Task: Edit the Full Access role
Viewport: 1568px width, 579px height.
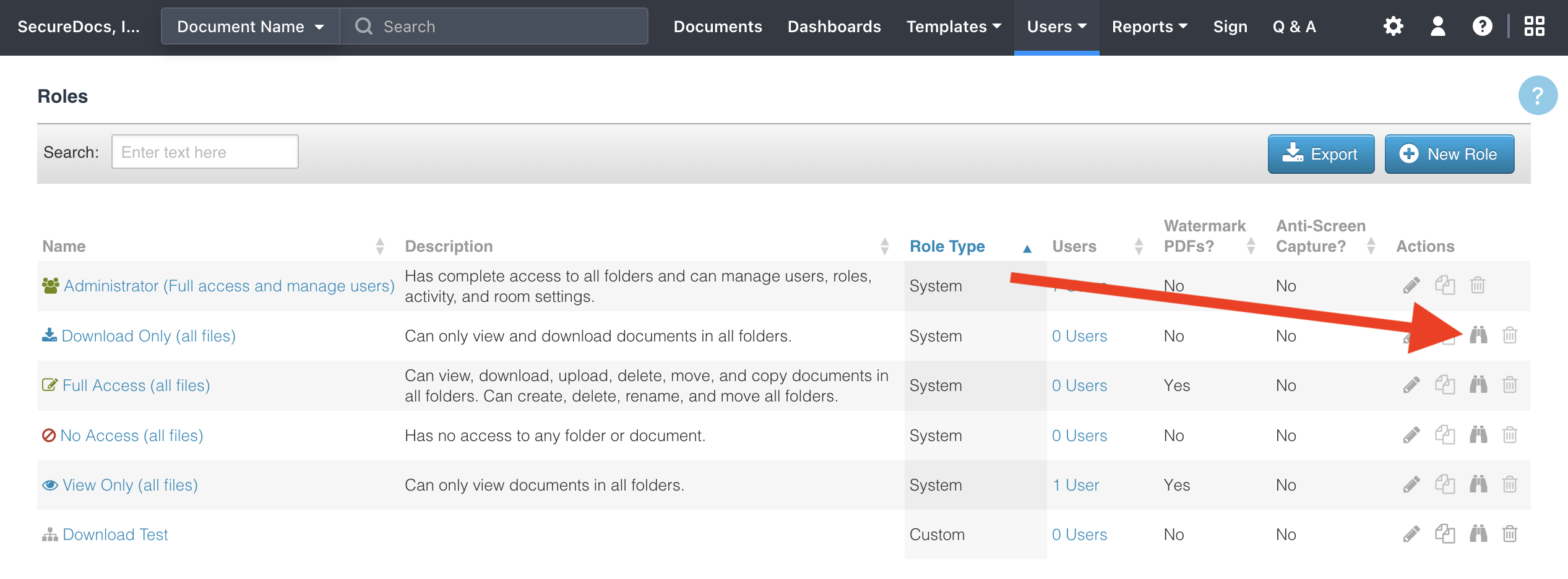Action: [1411, 385]
